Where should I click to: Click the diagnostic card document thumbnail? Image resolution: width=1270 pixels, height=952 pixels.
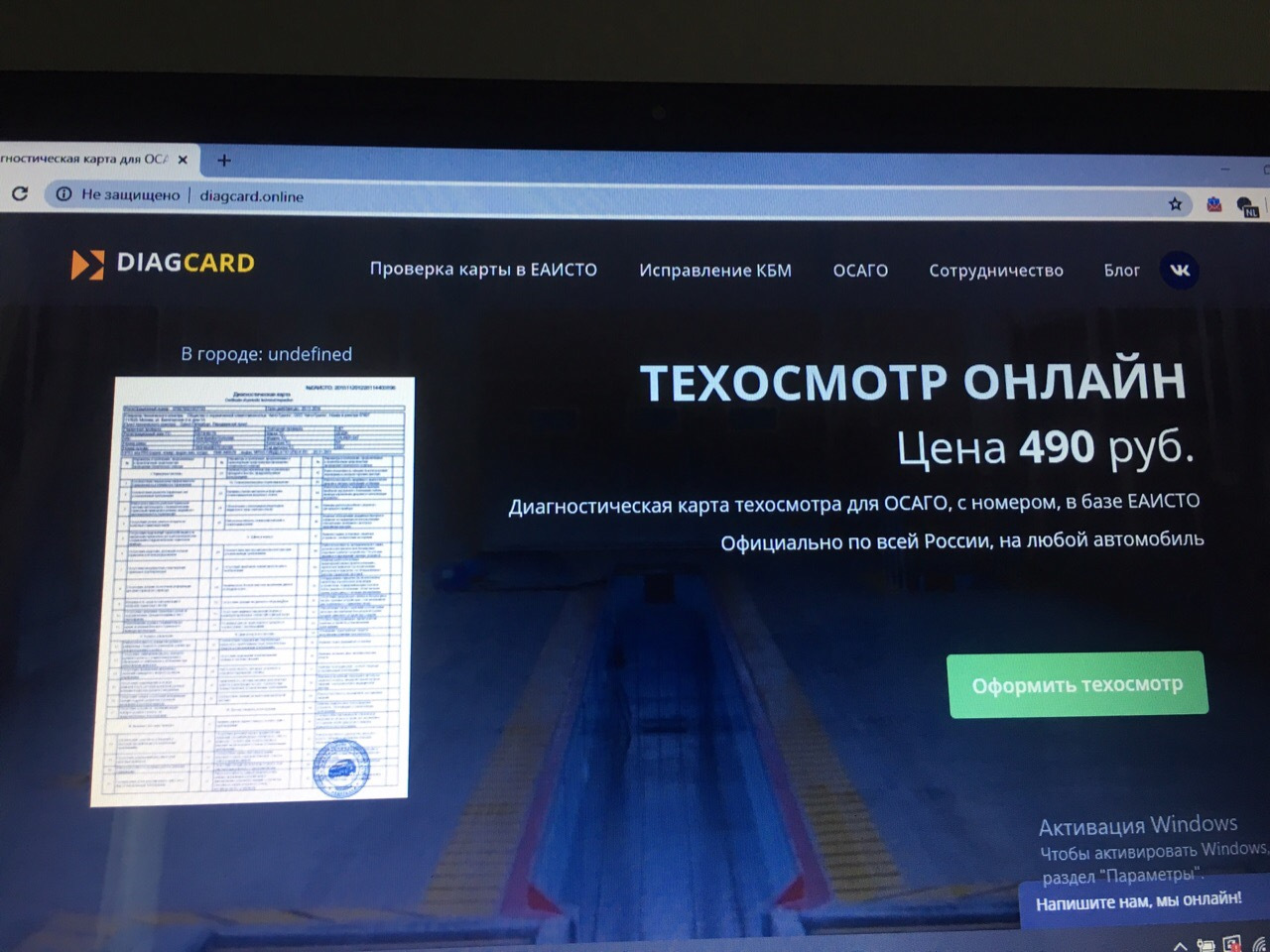point(253,591)
